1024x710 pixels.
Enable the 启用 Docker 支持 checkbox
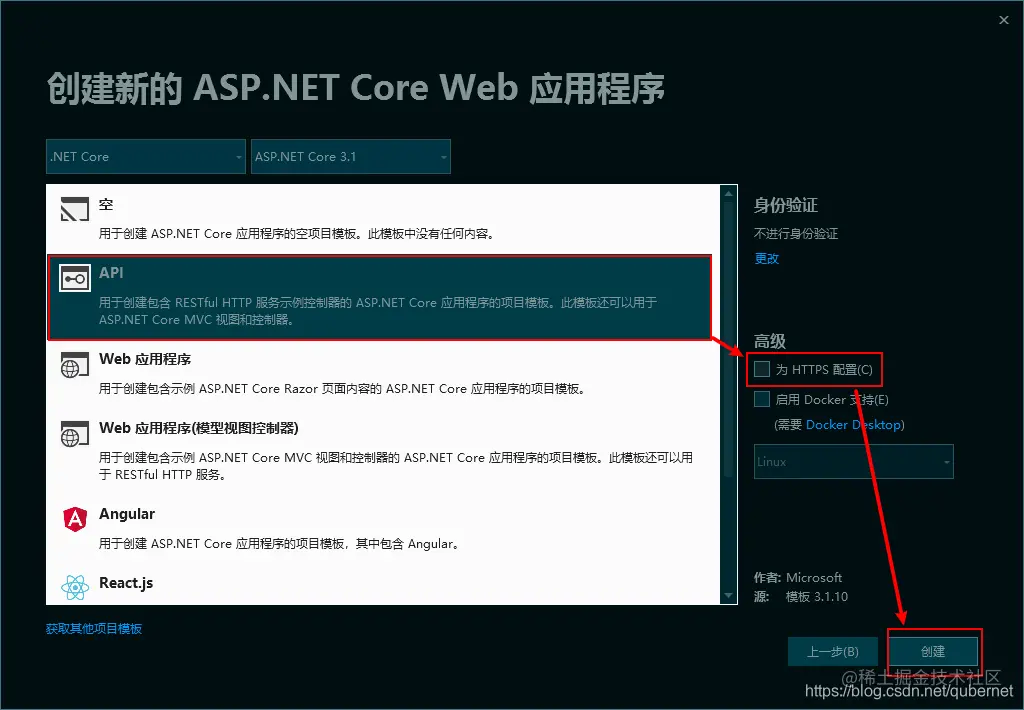click(x=761, y=399)
